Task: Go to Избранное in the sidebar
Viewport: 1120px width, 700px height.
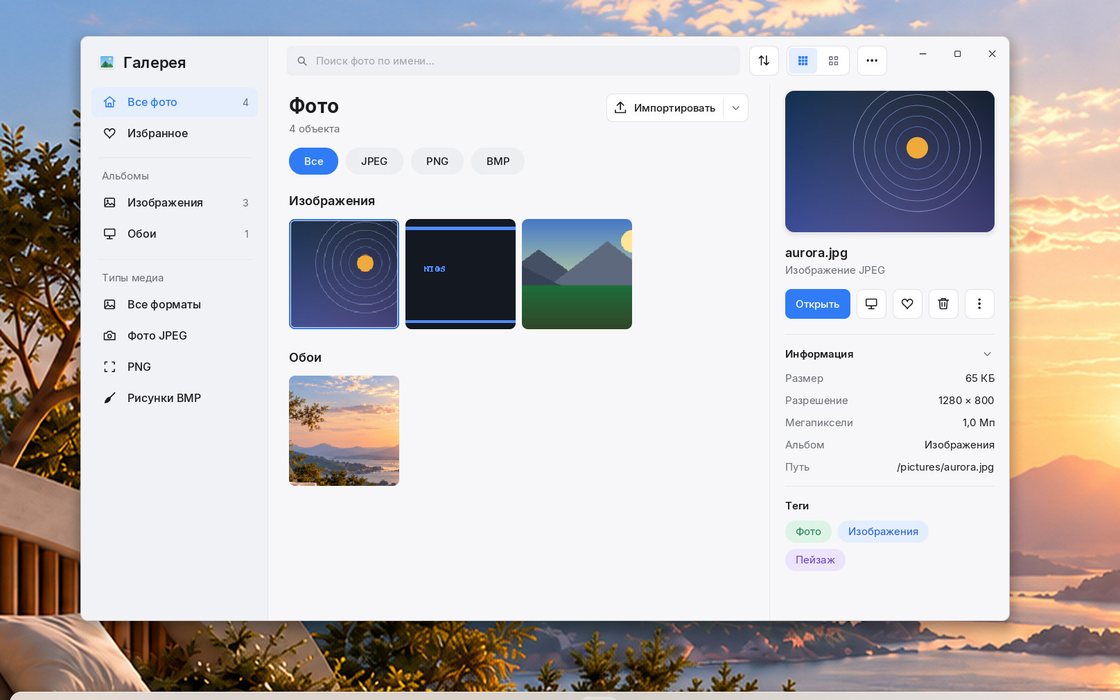Action: [174, 134]
